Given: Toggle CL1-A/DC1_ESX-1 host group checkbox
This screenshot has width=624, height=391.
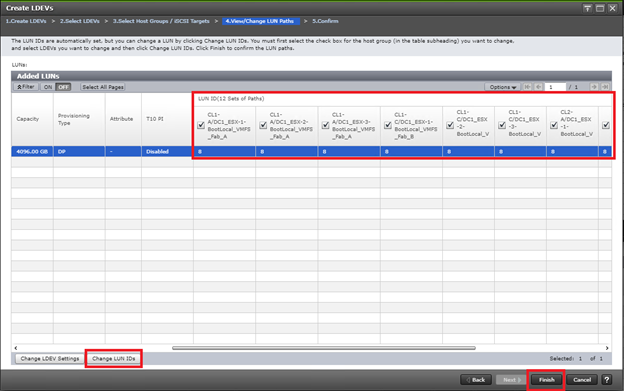Looking at the screenshot, I should coord(201,125).
